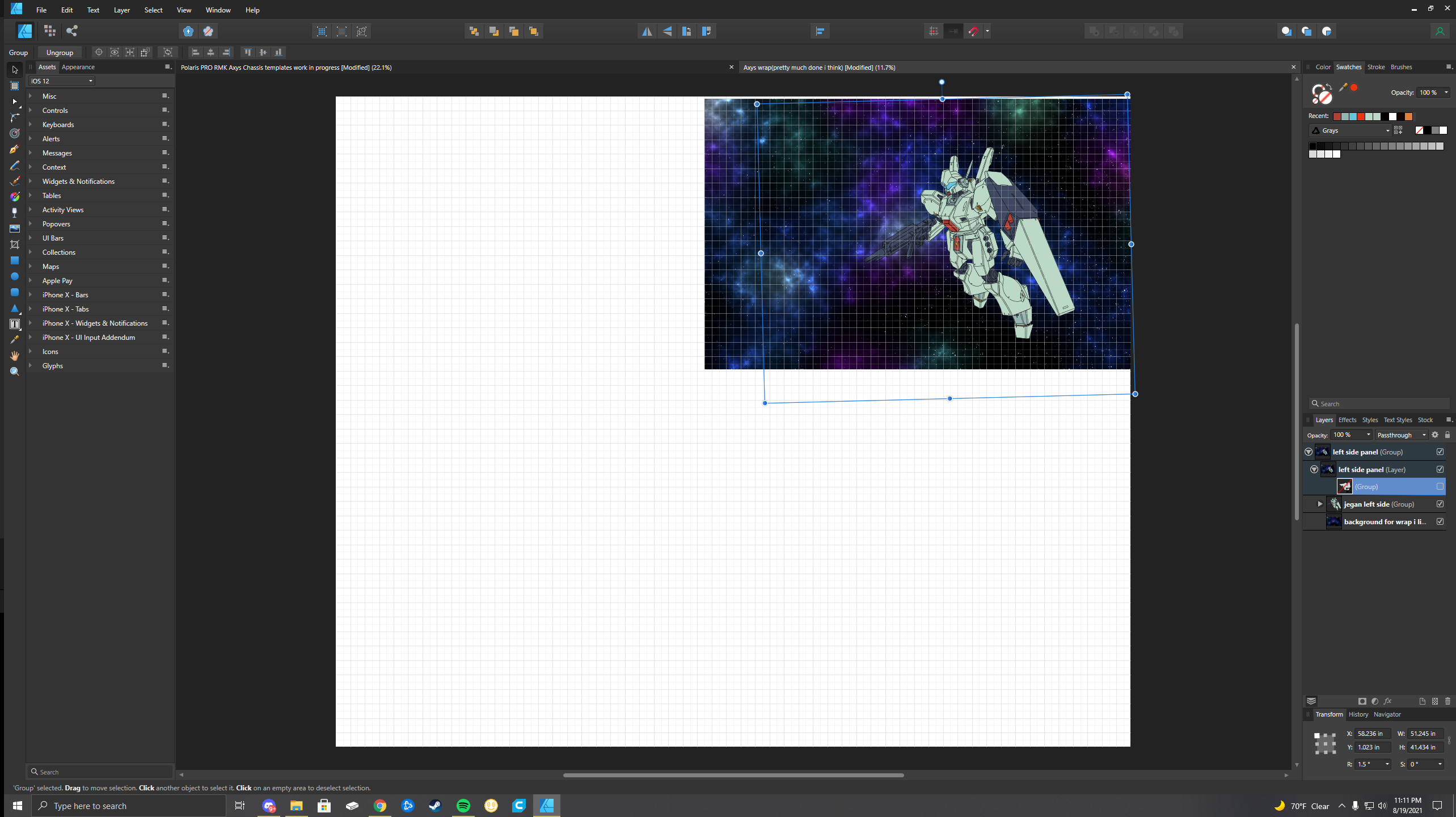Select the Vector Crop tool
This screenshot has height=817, width=1456.
pyautogui.click(x=15, y=244)
